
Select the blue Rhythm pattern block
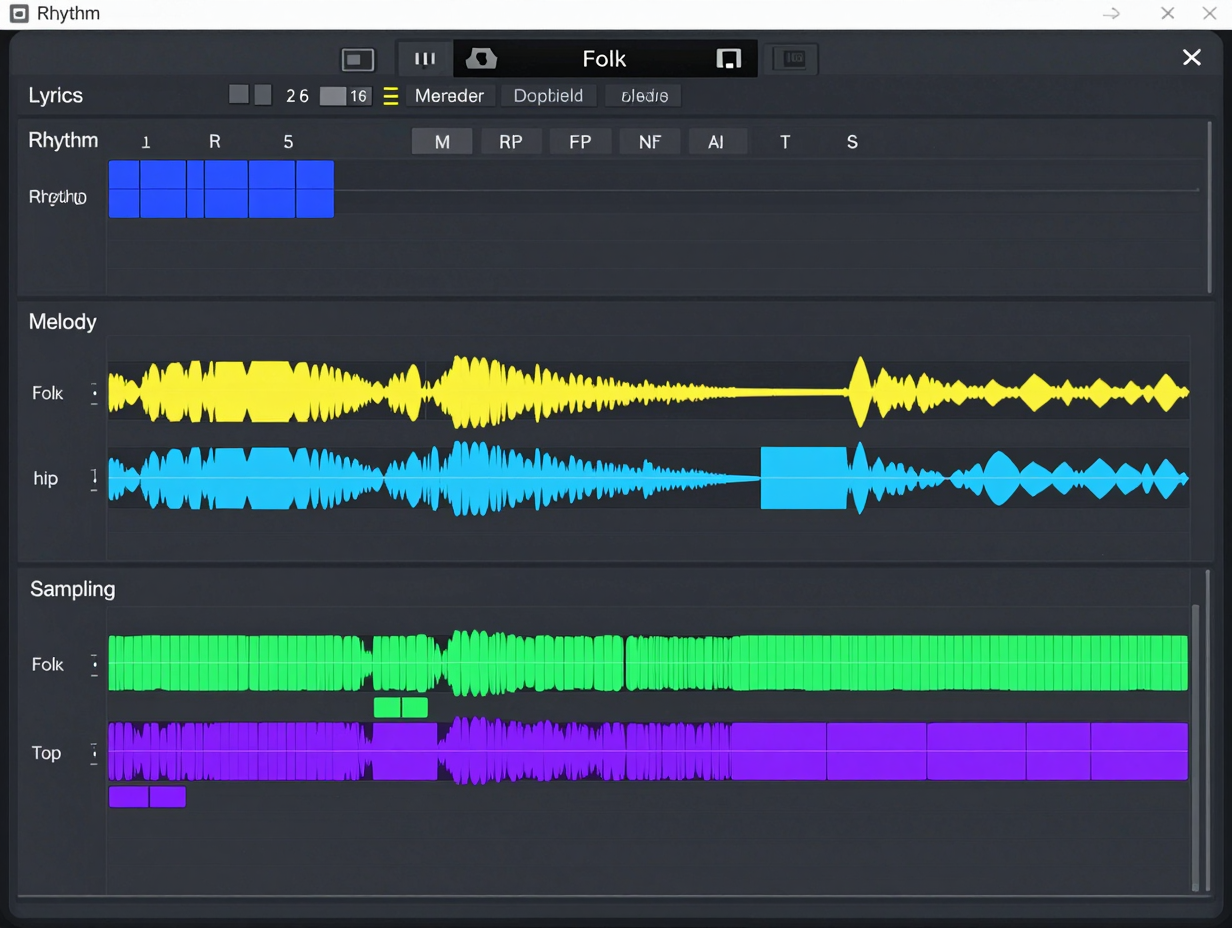click(221, 189)
